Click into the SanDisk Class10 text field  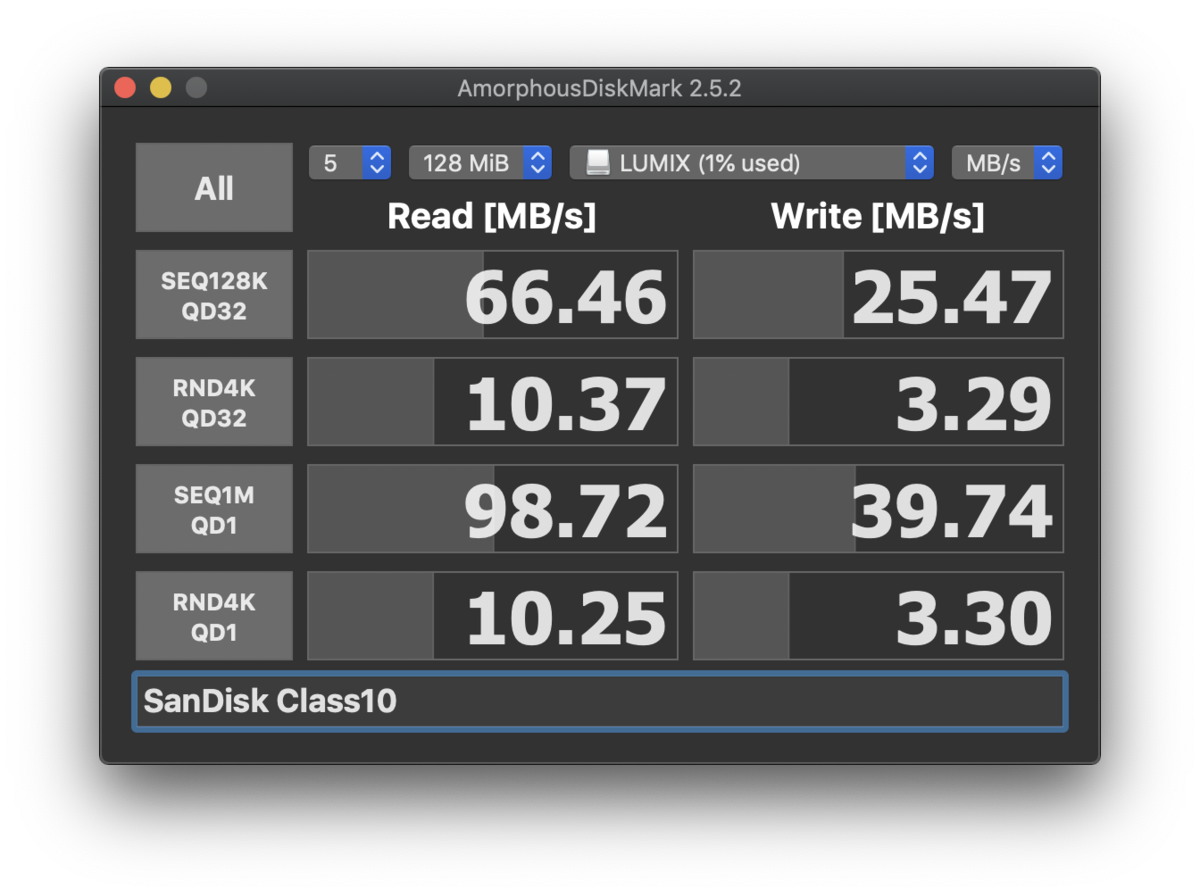600,701
